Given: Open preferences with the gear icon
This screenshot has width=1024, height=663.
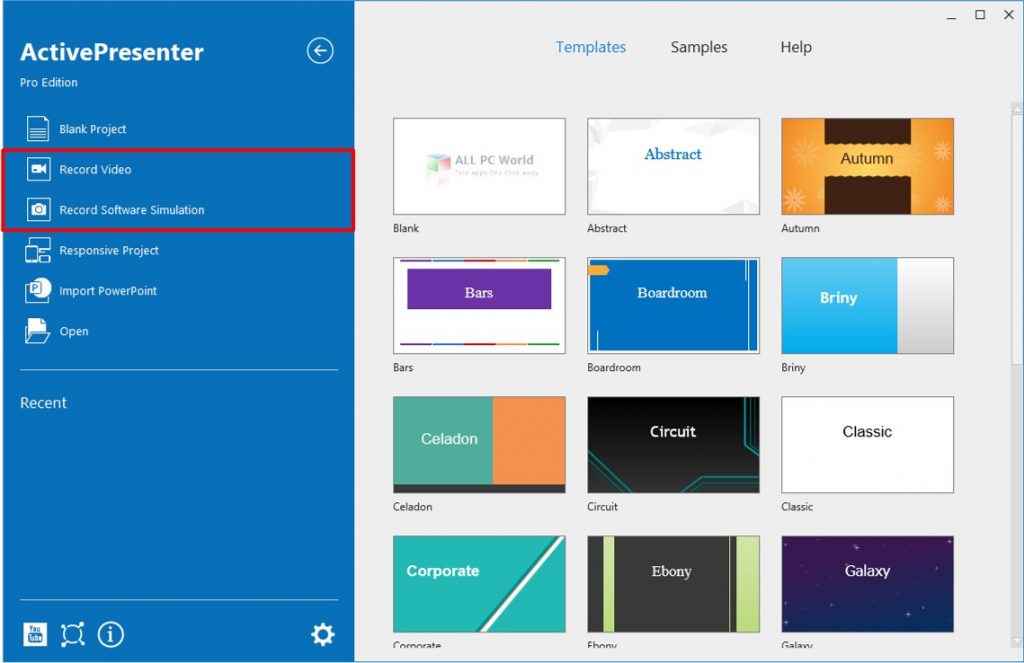Looking at the screenshot, I should [322, 634].
